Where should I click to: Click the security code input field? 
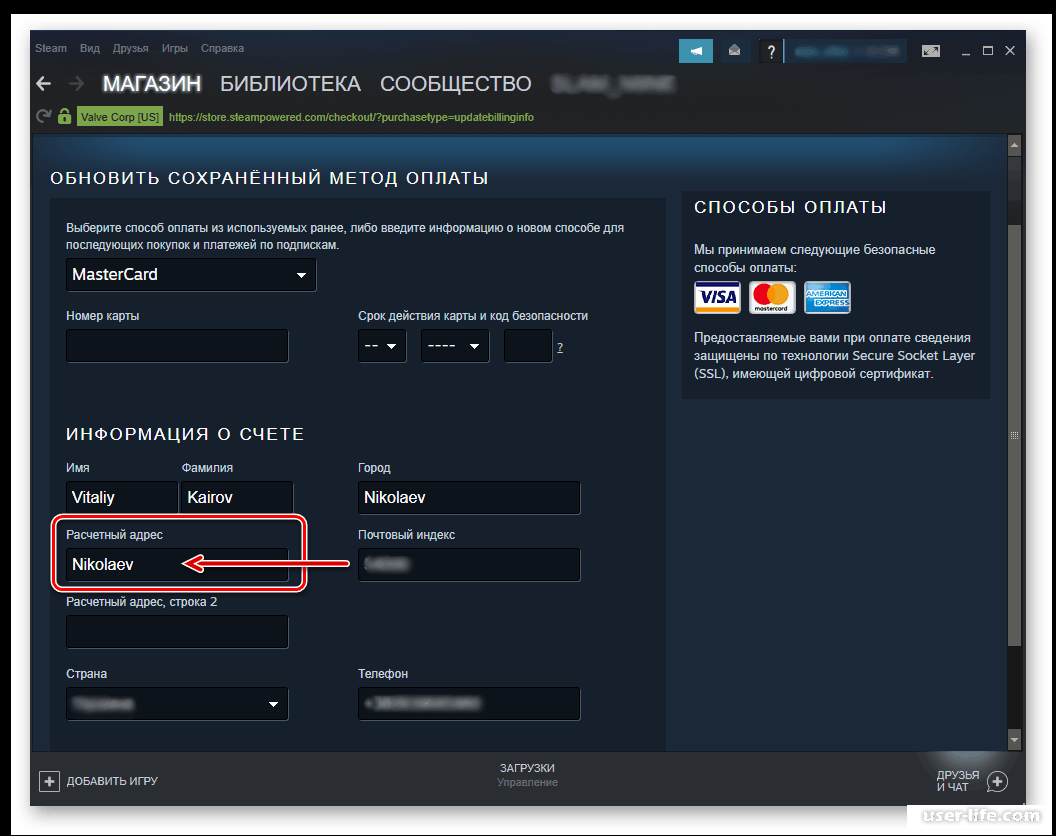(x=528, y=346)
